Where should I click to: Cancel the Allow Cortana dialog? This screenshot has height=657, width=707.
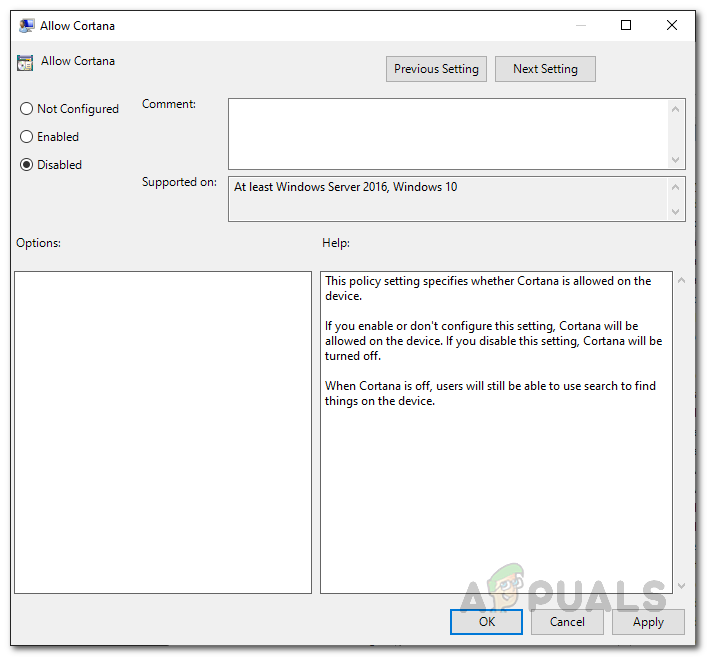pyautogui.click(x=567, y=622)
